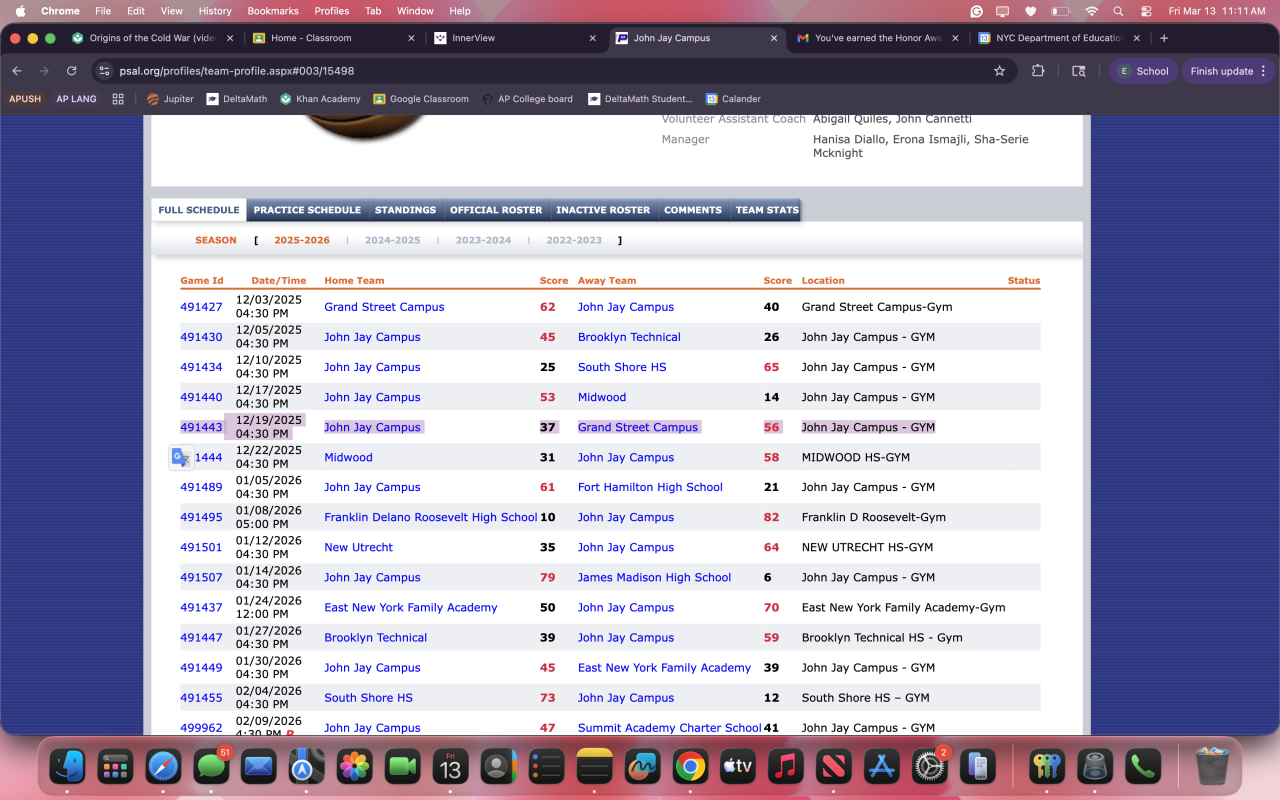Open the APUSH bookmark folder

[26, 99]
